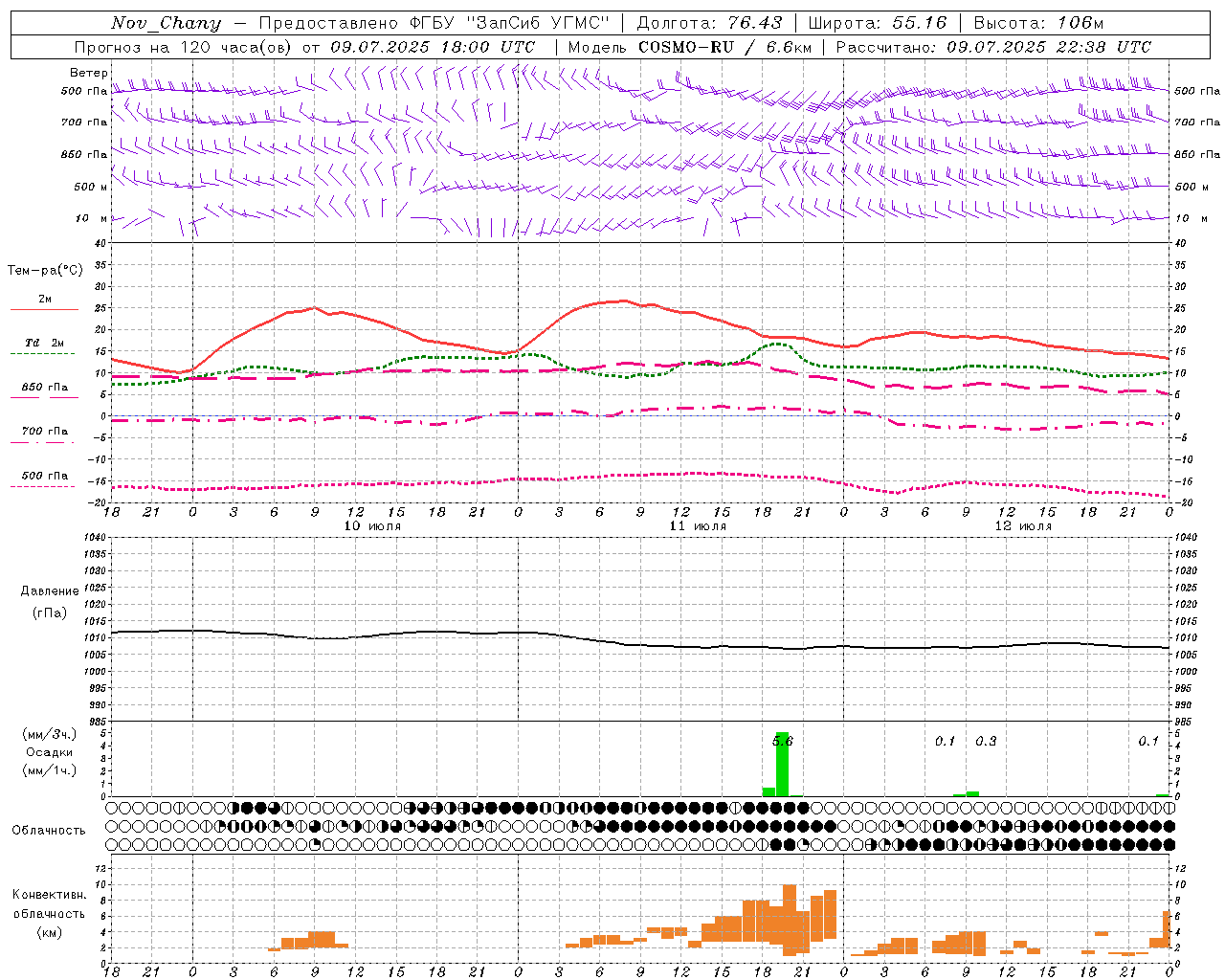1225x980 pixels.
Task: Click the 'Прогноз на 120 часа(ов)' text
Action: coord(184,47)
